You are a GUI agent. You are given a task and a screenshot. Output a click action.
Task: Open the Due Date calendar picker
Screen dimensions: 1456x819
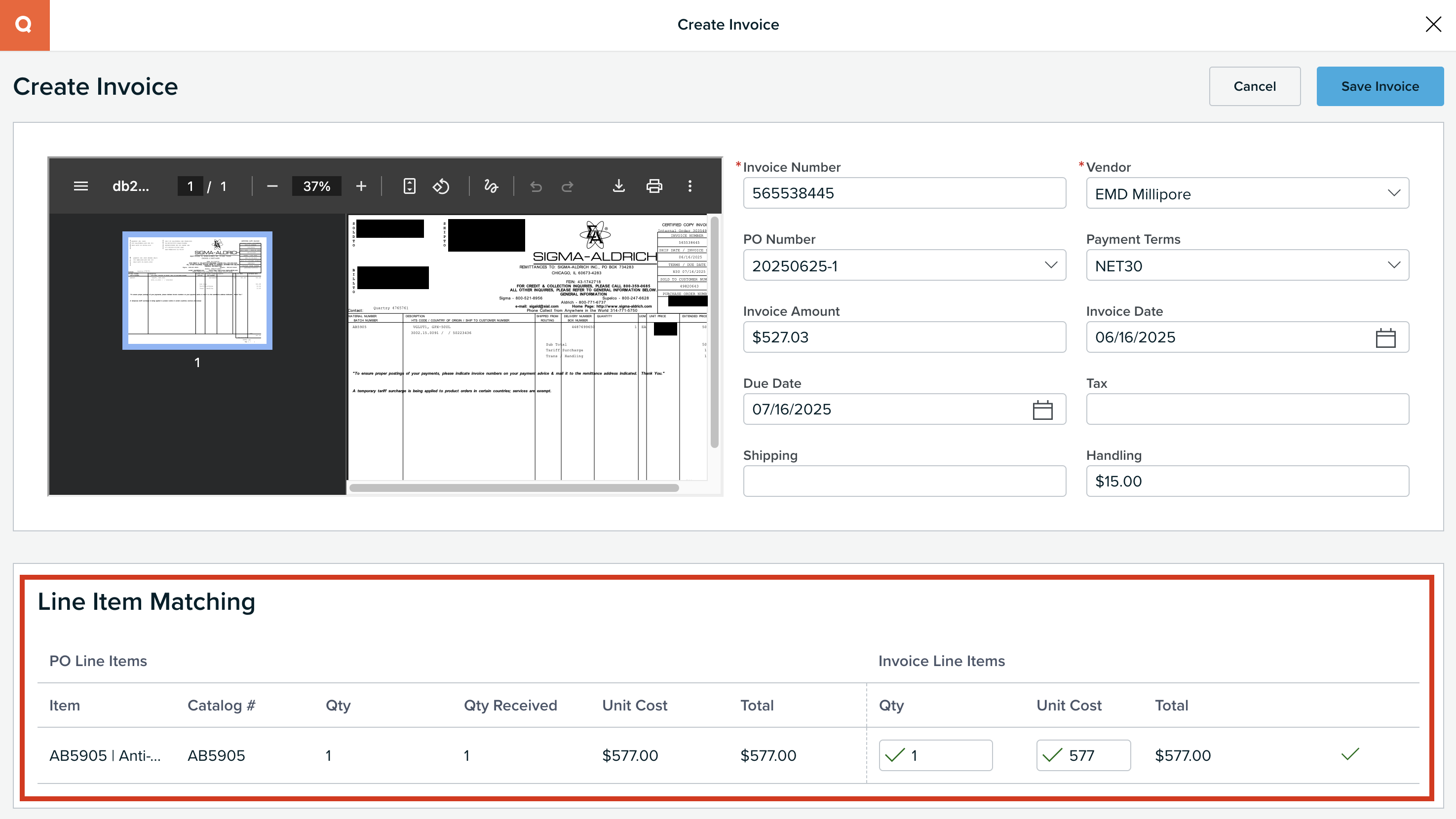coord(1042,409)
